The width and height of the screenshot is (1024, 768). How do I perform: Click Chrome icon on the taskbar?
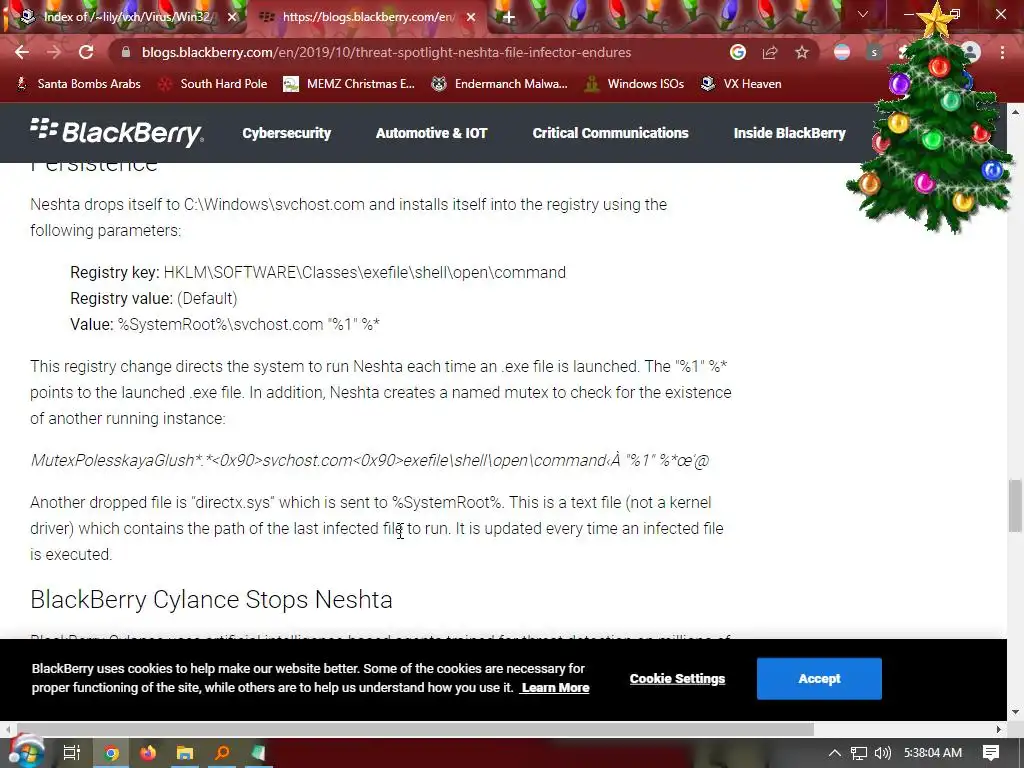(x=112, y=753)
